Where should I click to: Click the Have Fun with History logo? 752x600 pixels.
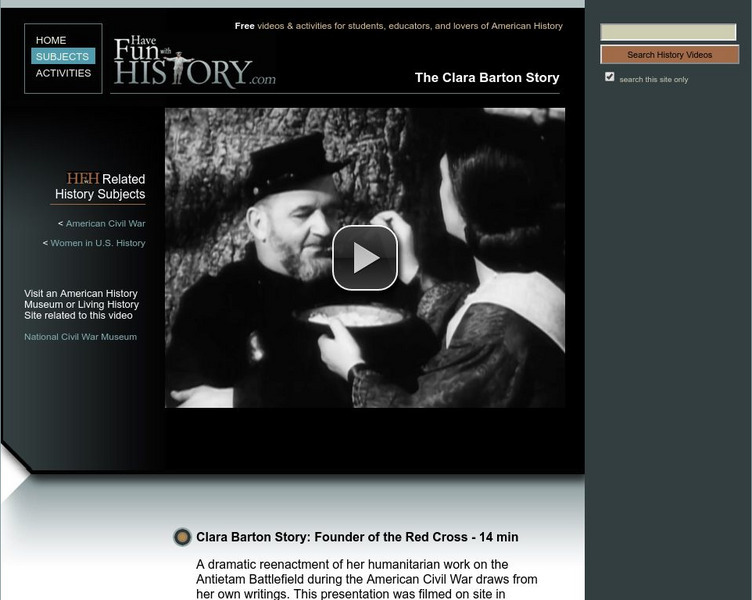195,61
